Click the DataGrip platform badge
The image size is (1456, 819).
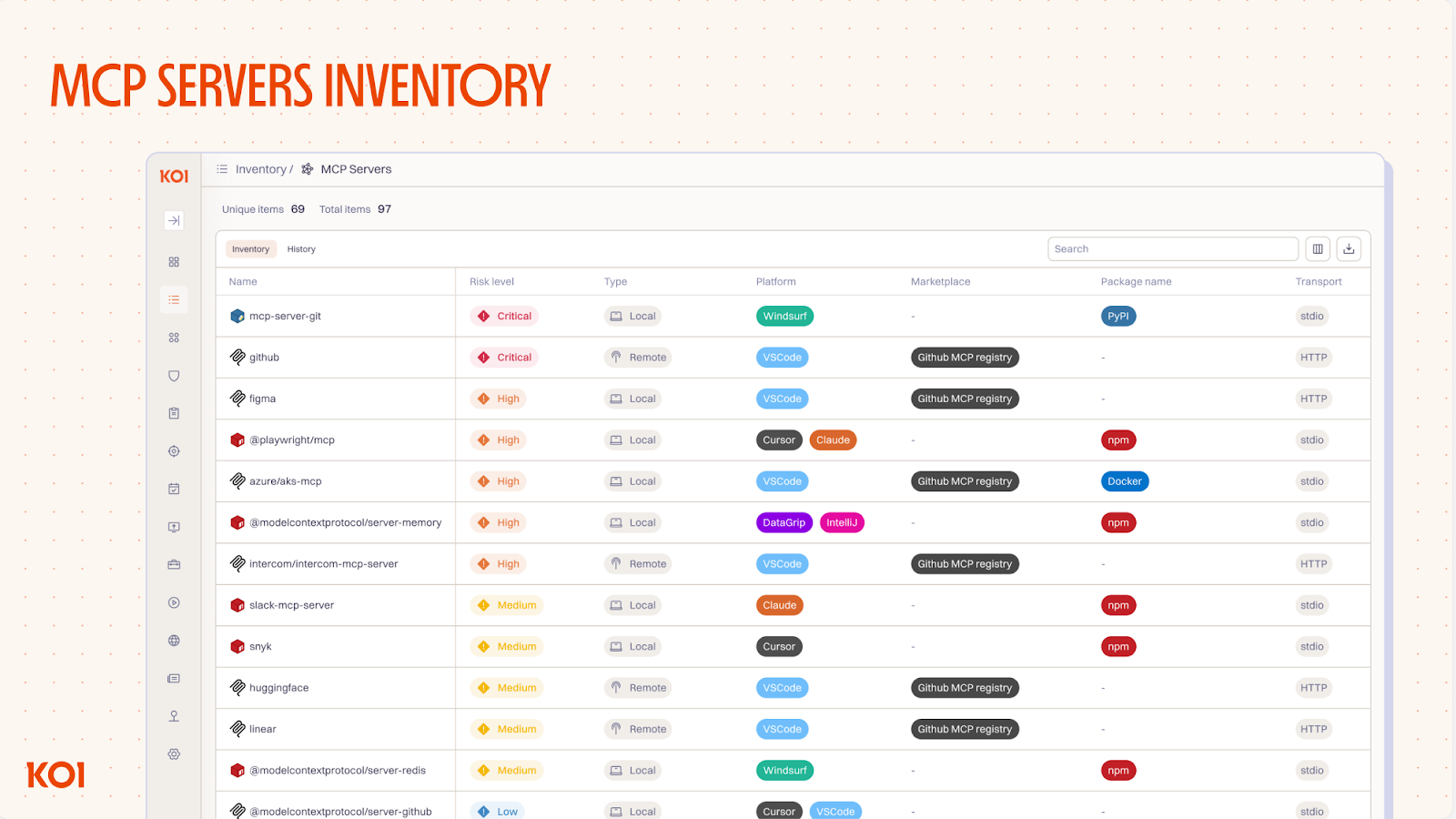[x=784, y=523]
